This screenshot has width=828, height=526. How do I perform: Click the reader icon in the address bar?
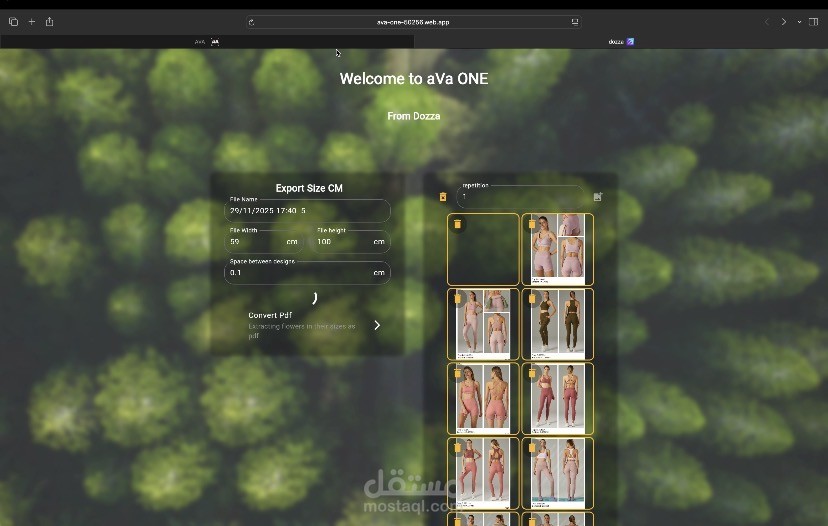click(x=575, y=22)
